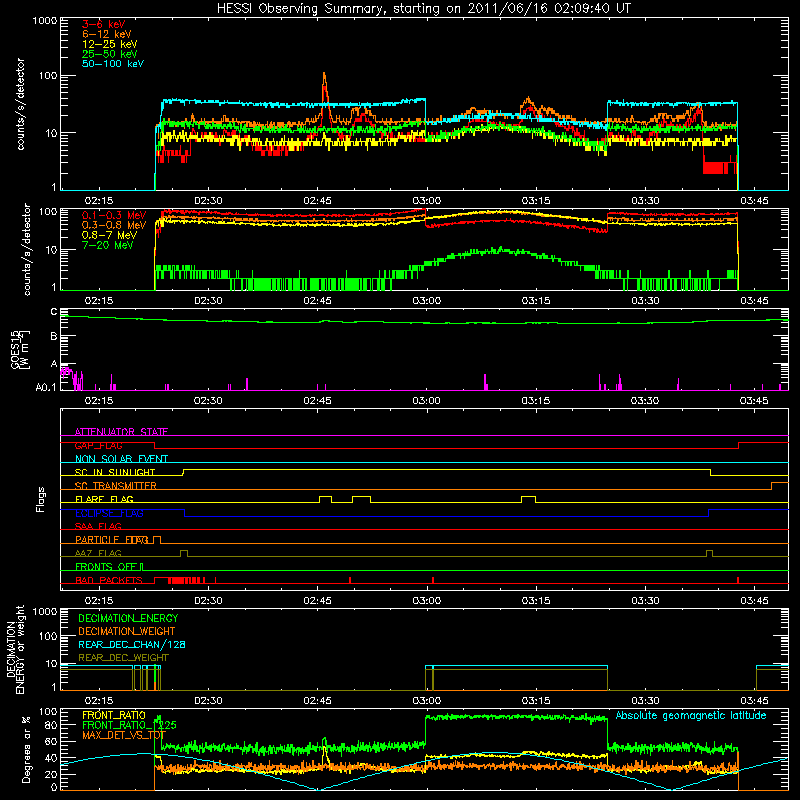
Task: Click the 'DECIMATION ENERGY or weight' axis label
Action: click(15, 649)
